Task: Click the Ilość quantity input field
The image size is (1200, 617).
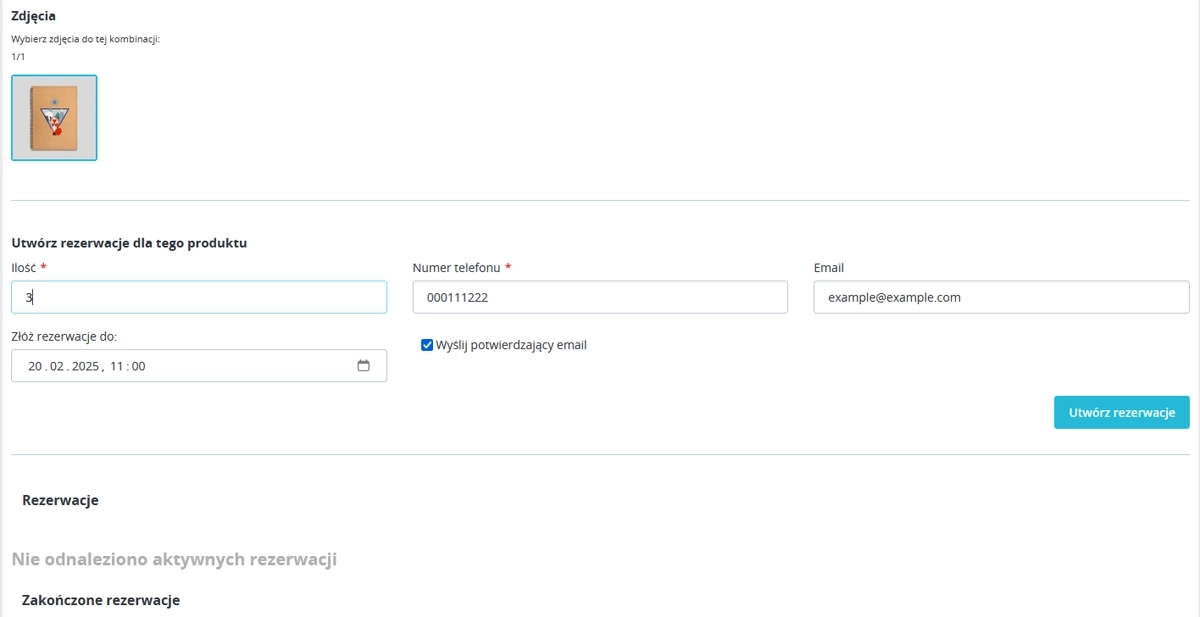Action: 199,297
